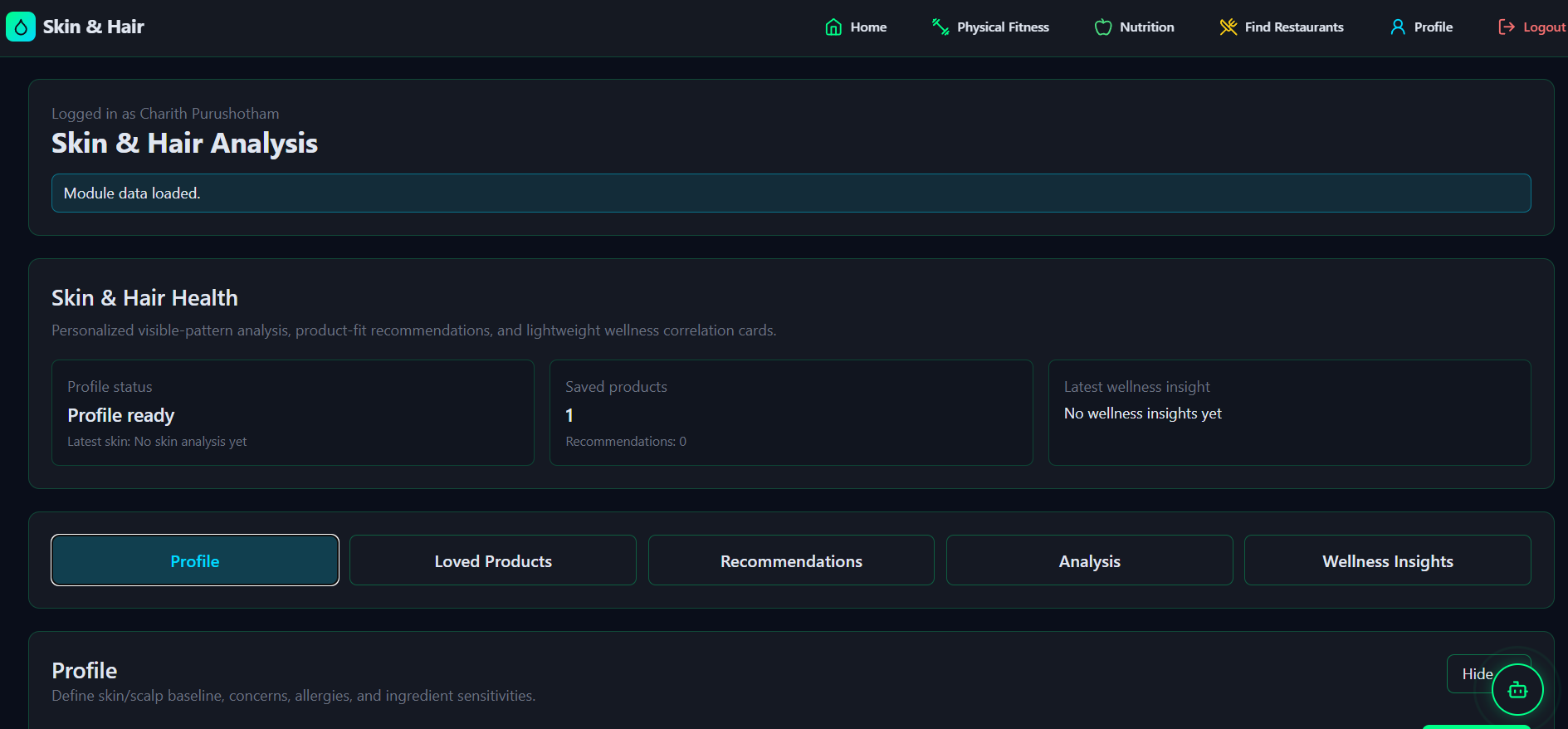Switch to the Analysis tab

point(1090,560)
